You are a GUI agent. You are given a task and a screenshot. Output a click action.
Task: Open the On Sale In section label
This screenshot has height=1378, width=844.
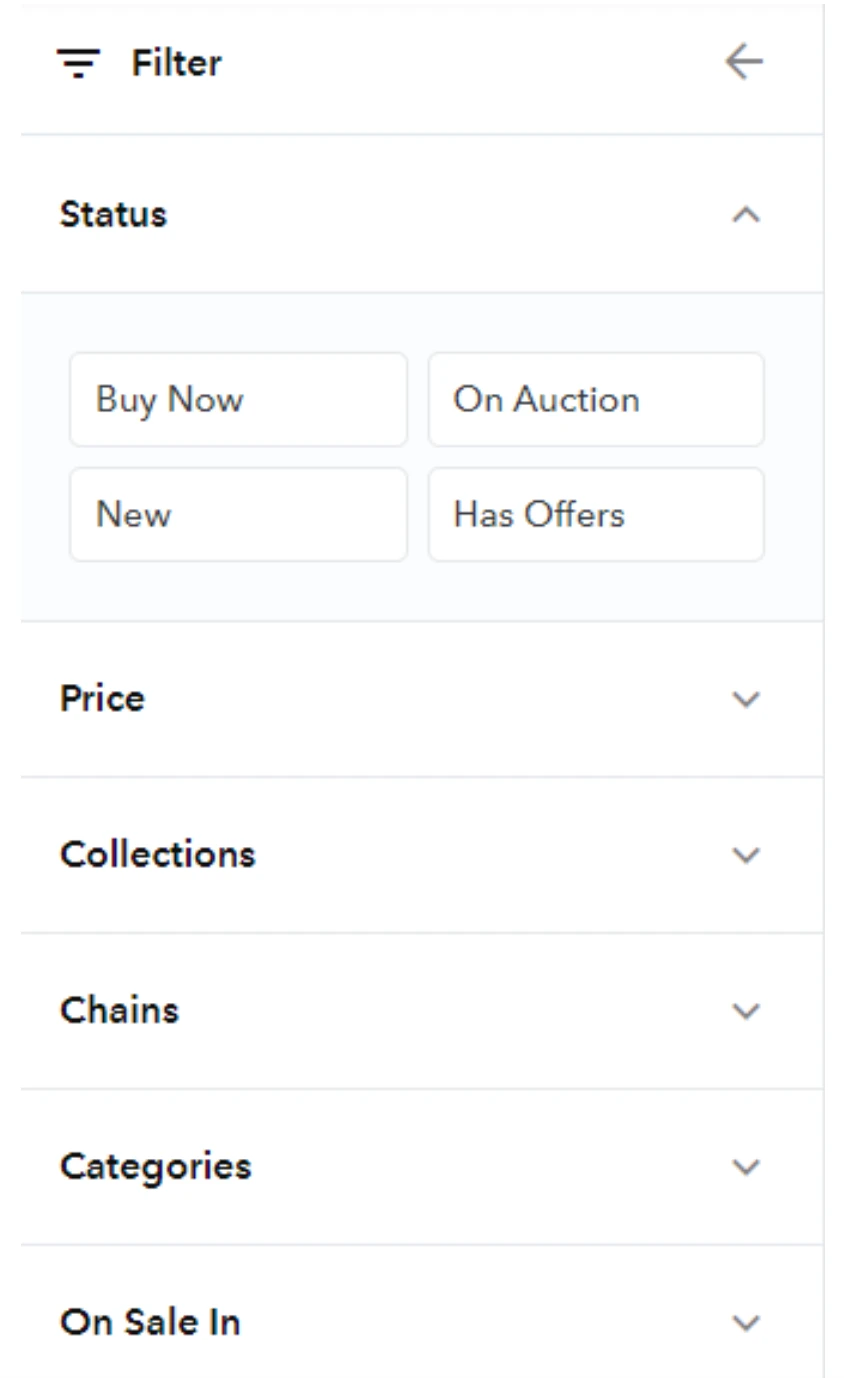point(150,1322)
